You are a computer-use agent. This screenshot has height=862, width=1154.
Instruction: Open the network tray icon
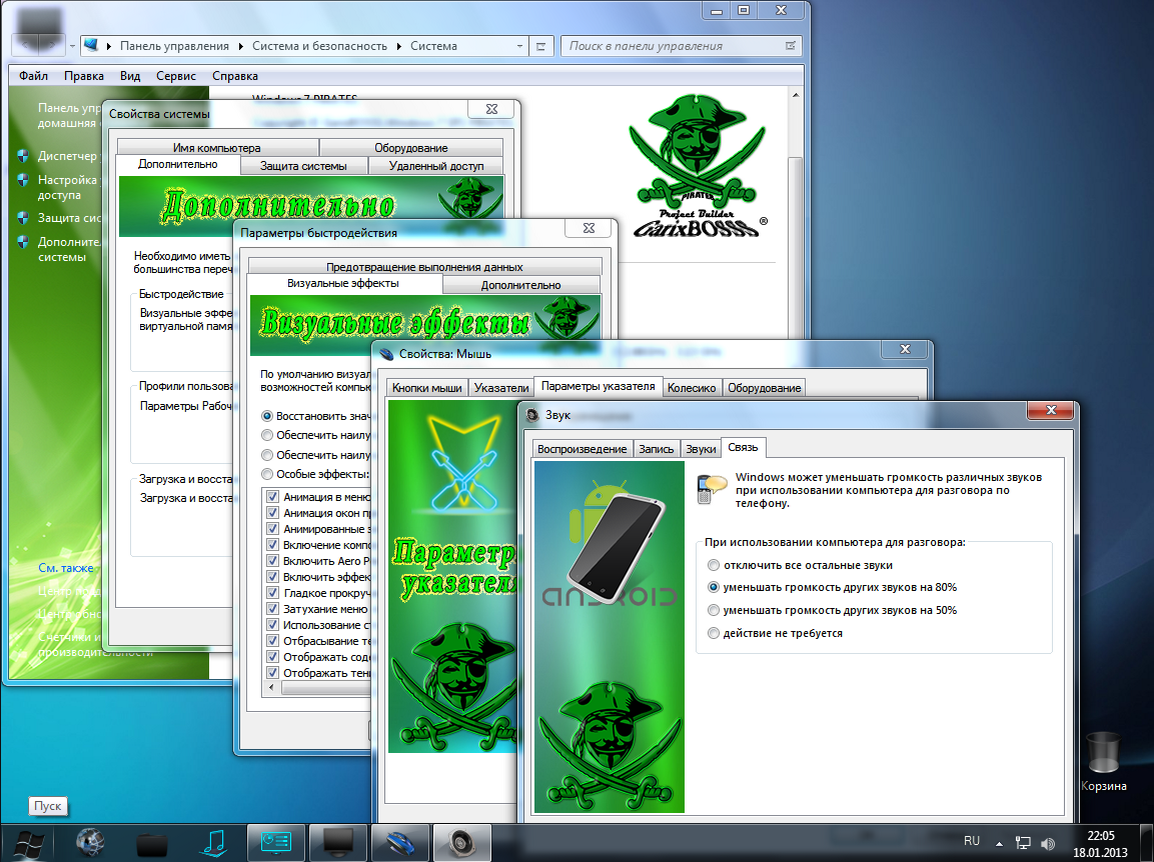coord(1023,843)
